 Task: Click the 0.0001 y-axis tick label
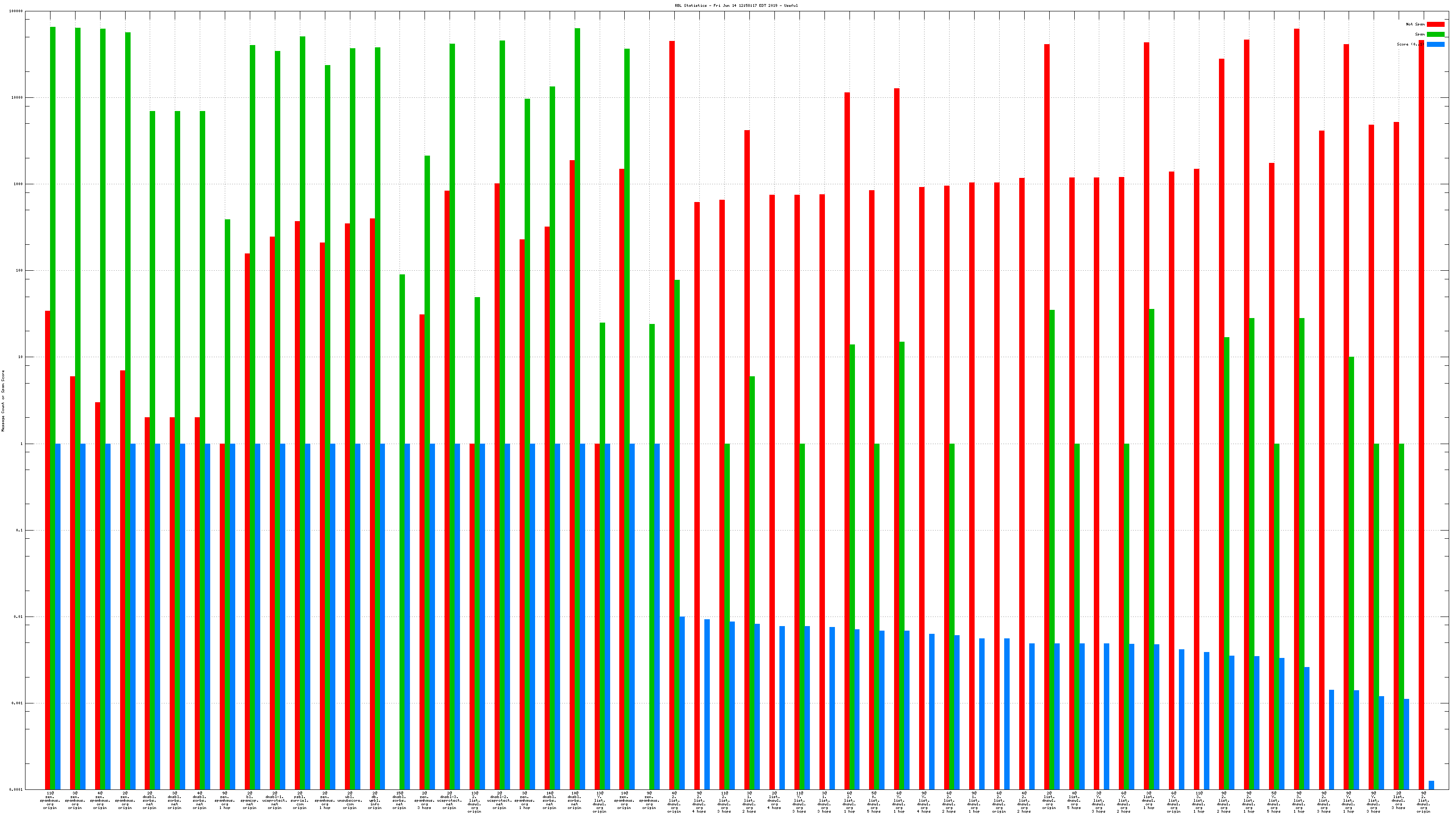pyautogui.click(x=16, y=789)
